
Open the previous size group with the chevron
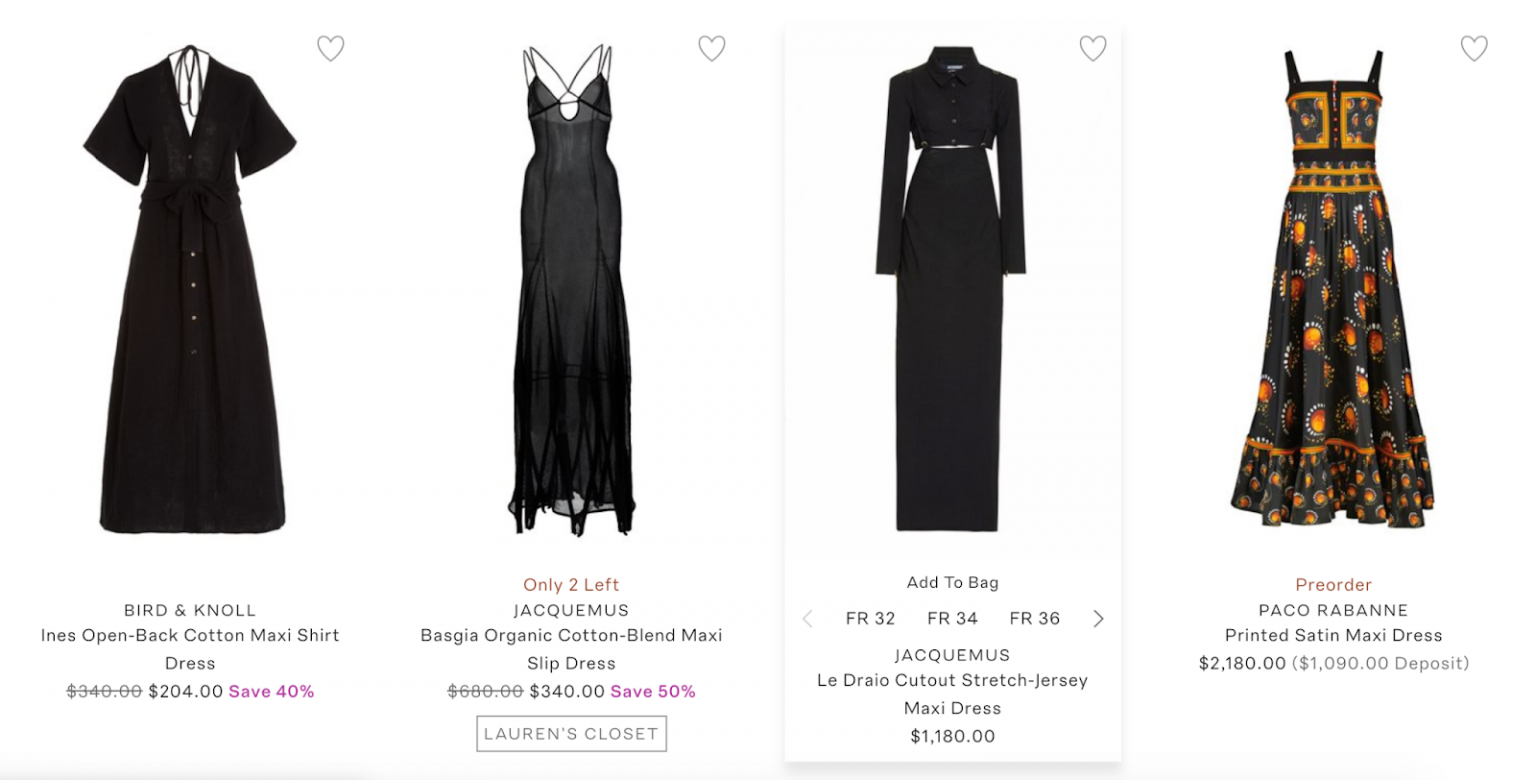808,619
